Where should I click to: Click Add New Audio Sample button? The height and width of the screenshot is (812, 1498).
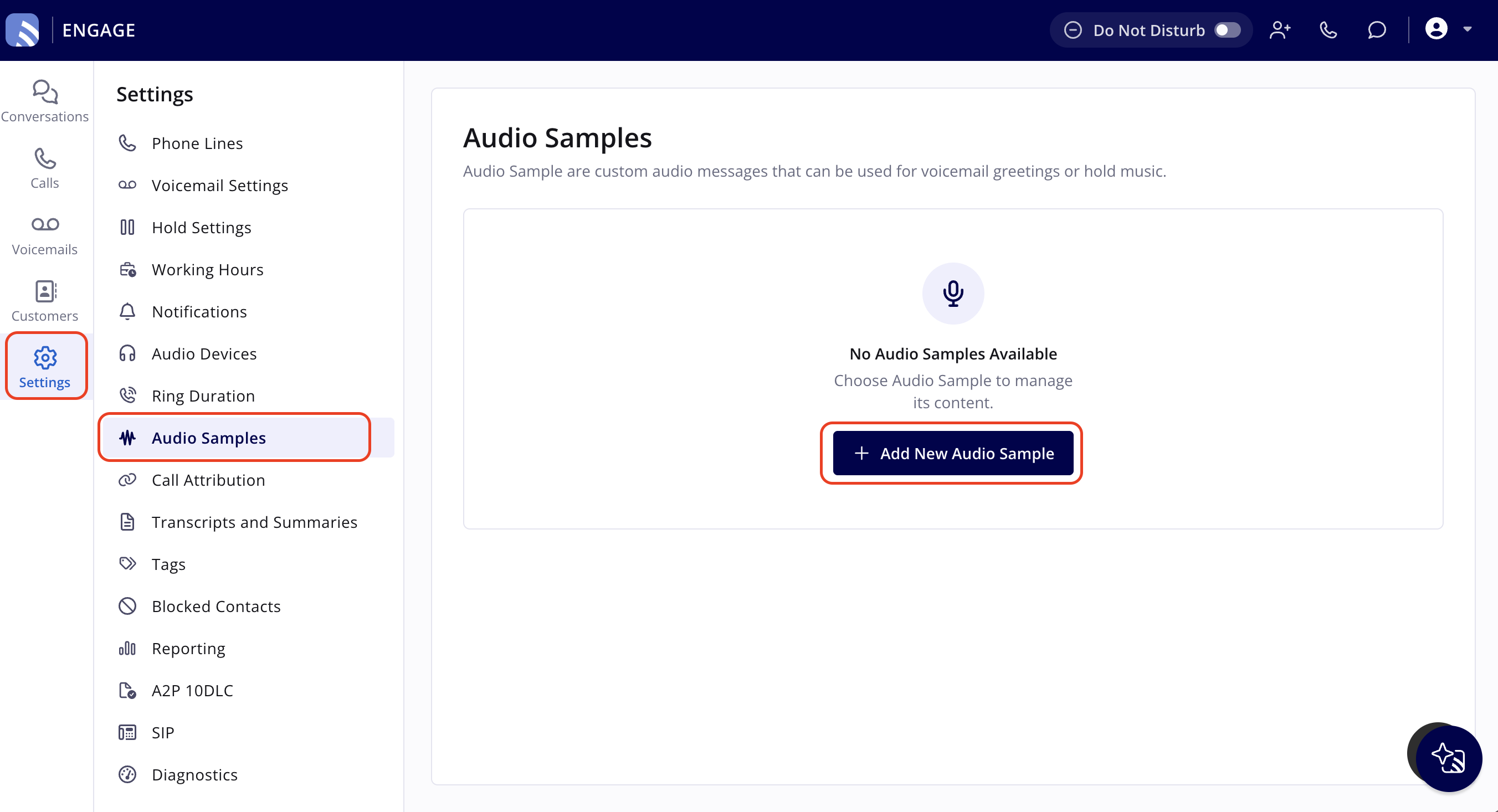coord(953,454)
